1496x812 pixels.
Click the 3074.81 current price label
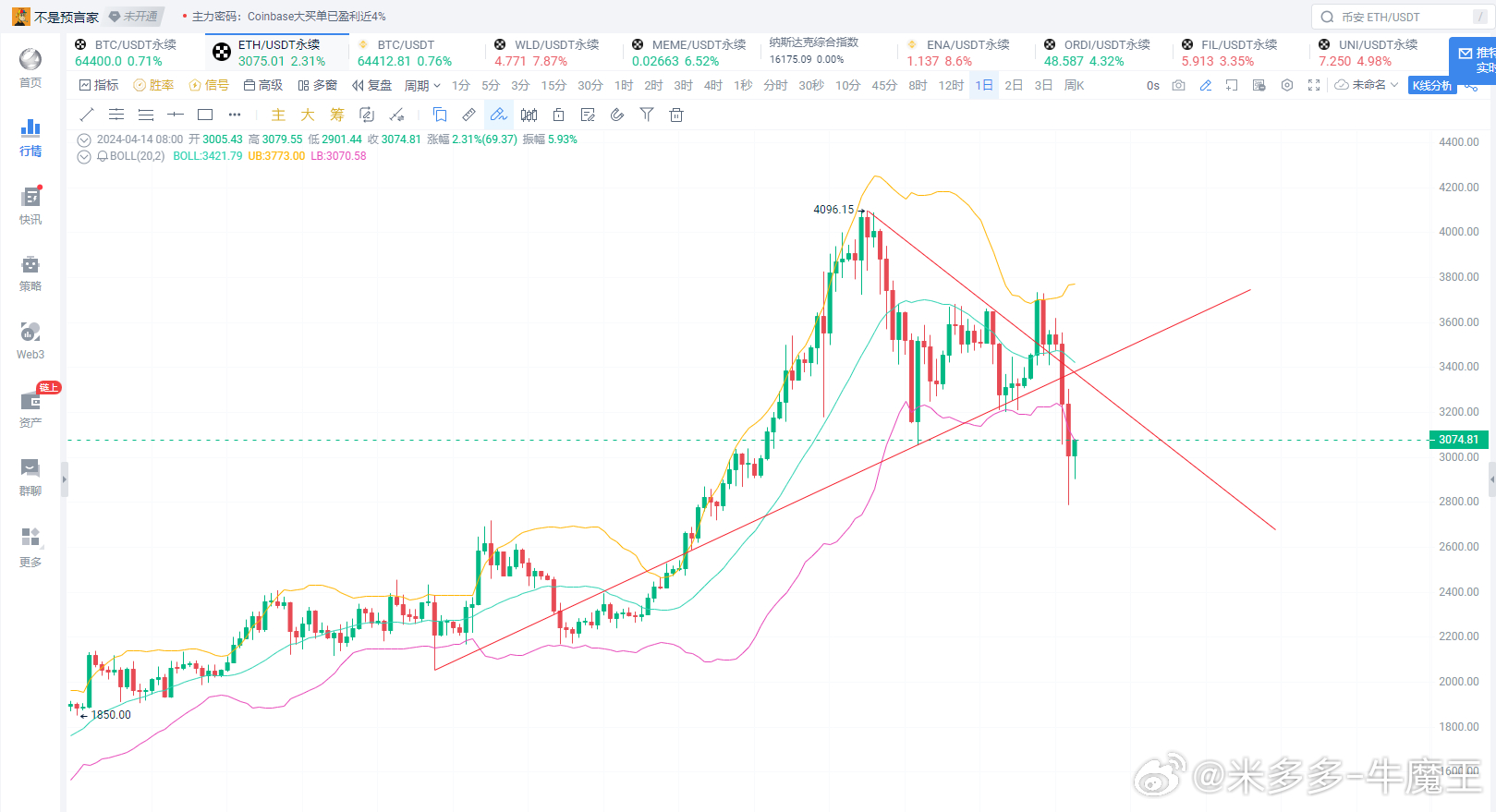coord(1458,440)
